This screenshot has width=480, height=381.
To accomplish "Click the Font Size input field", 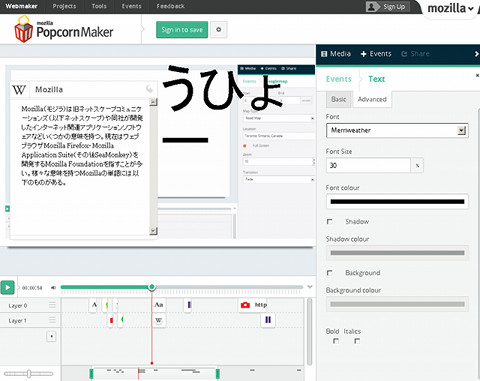I will click(368, 165).
